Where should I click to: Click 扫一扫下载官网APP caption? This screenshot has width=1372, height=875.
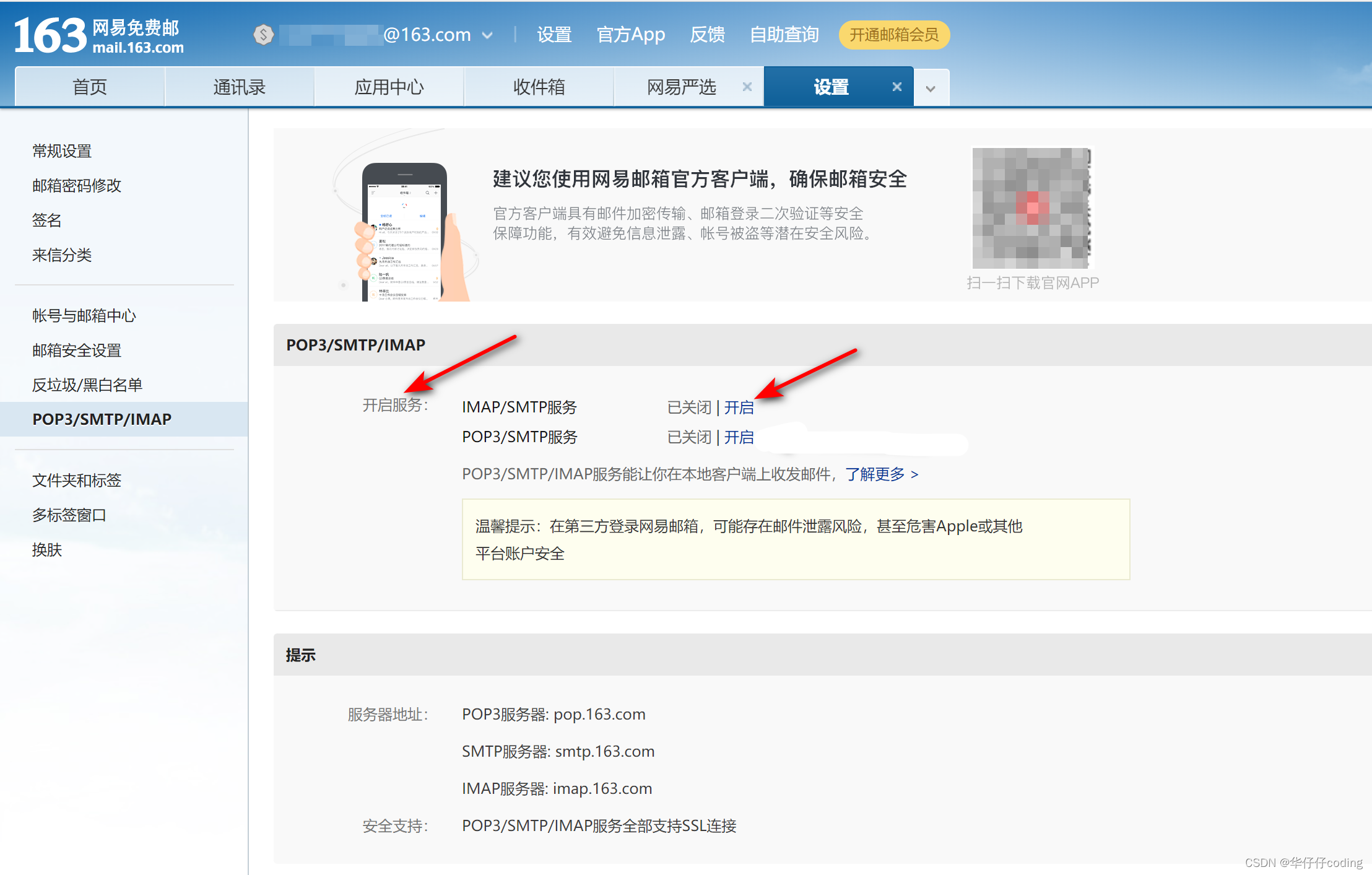pos(1033,283)
